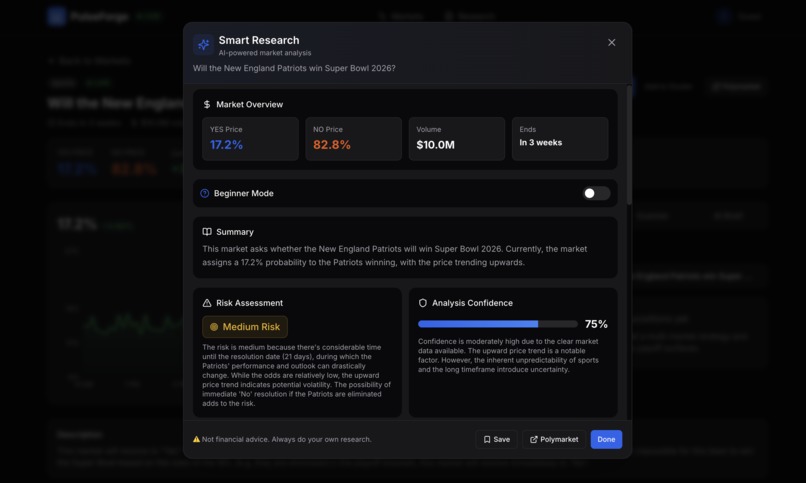806x483 pixels.
Task: Click the Risk Assessment warning triangle icon
Action: [207, 303]
